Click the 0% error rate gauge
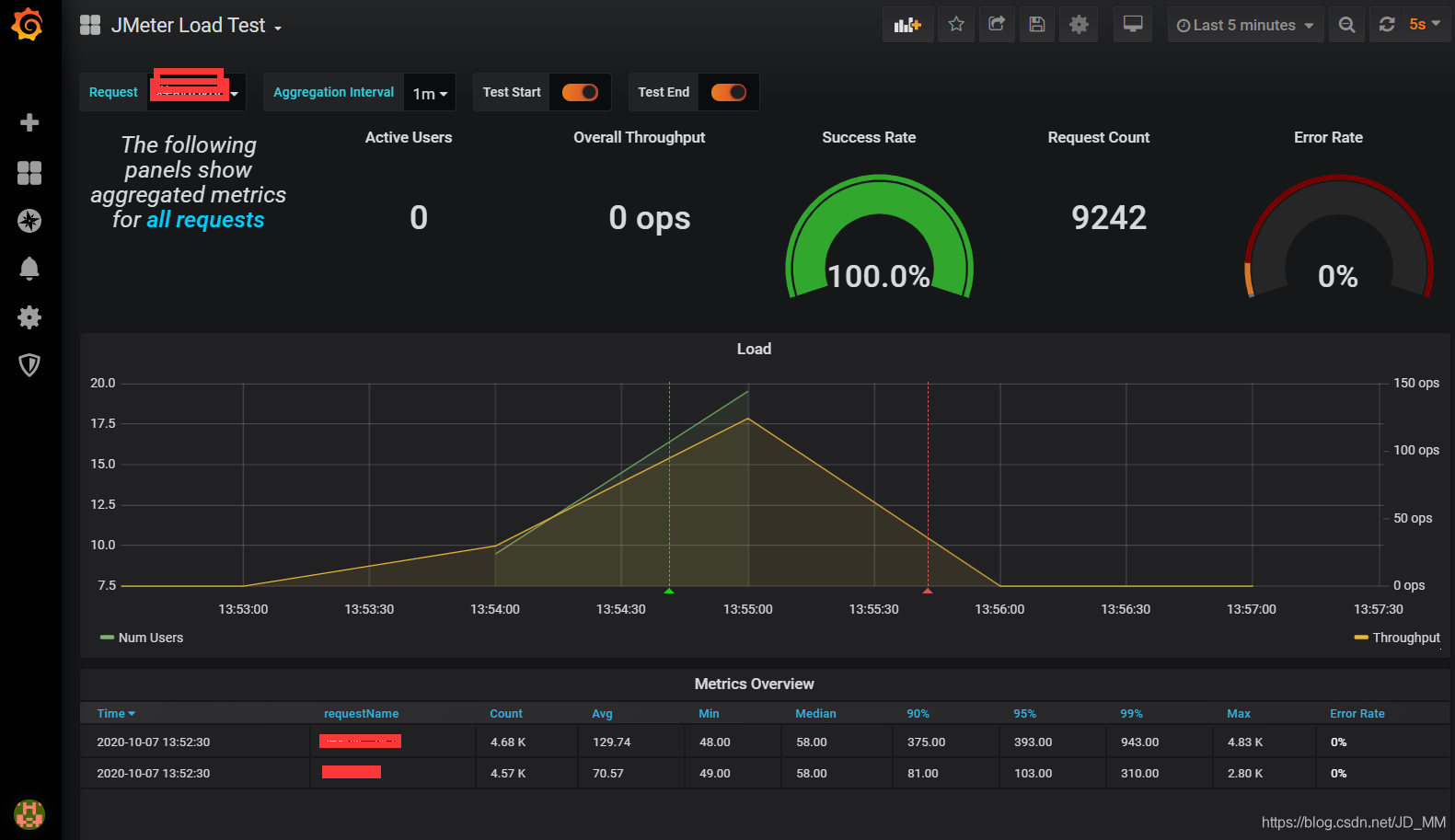Image resolution: width=1455 pixels, height=840 pixels. pyautogui.click(x=1338, y=237)
